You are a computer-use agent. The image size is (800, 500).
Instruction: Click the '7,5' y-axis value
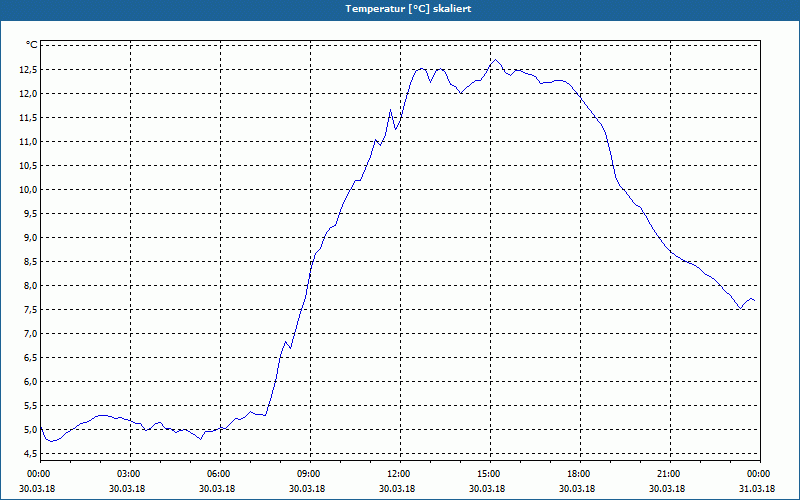point(30,309)
